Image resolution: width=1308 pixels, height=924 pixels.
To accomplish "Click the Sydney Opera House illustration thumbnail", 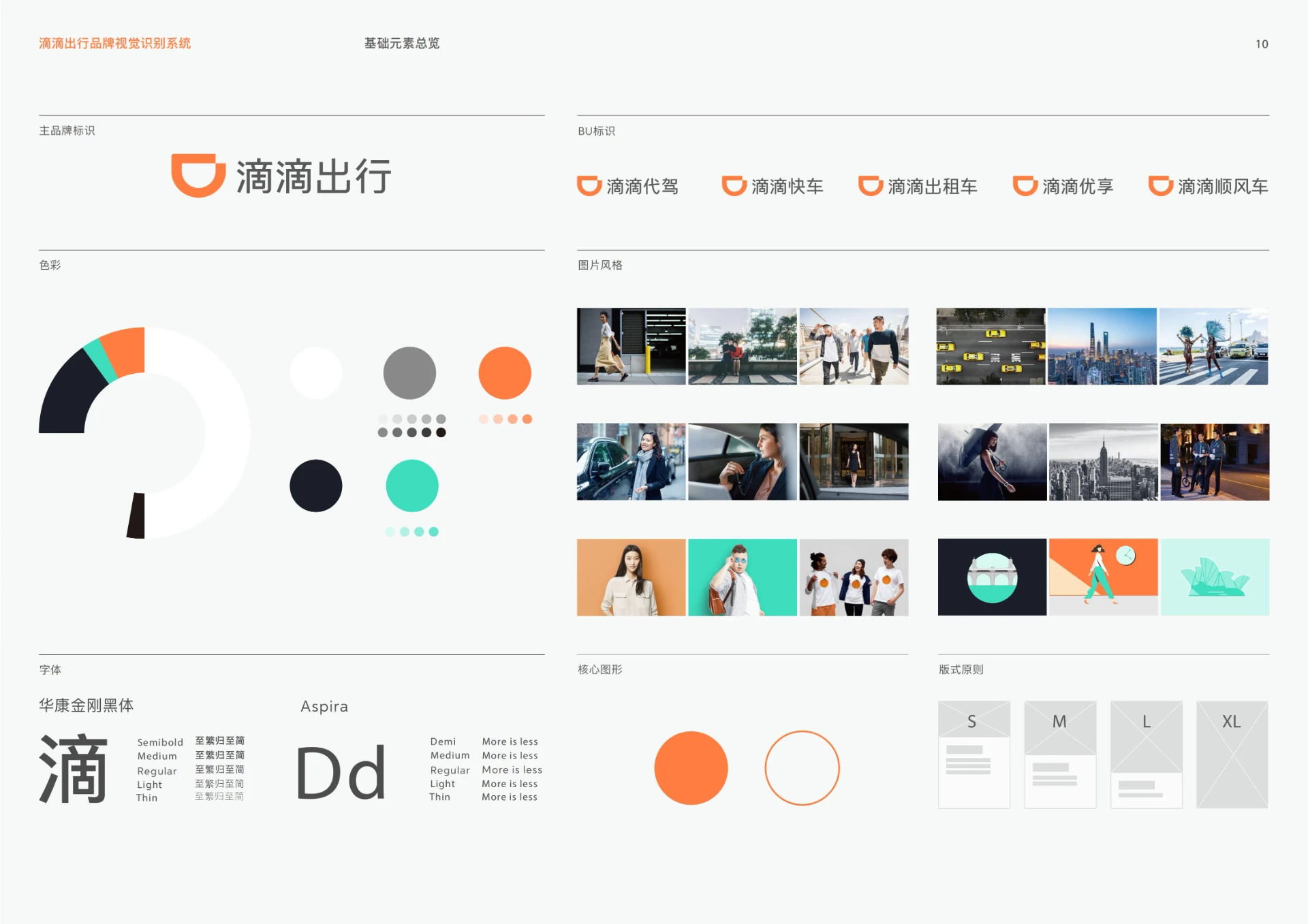I will point(1214,577).
